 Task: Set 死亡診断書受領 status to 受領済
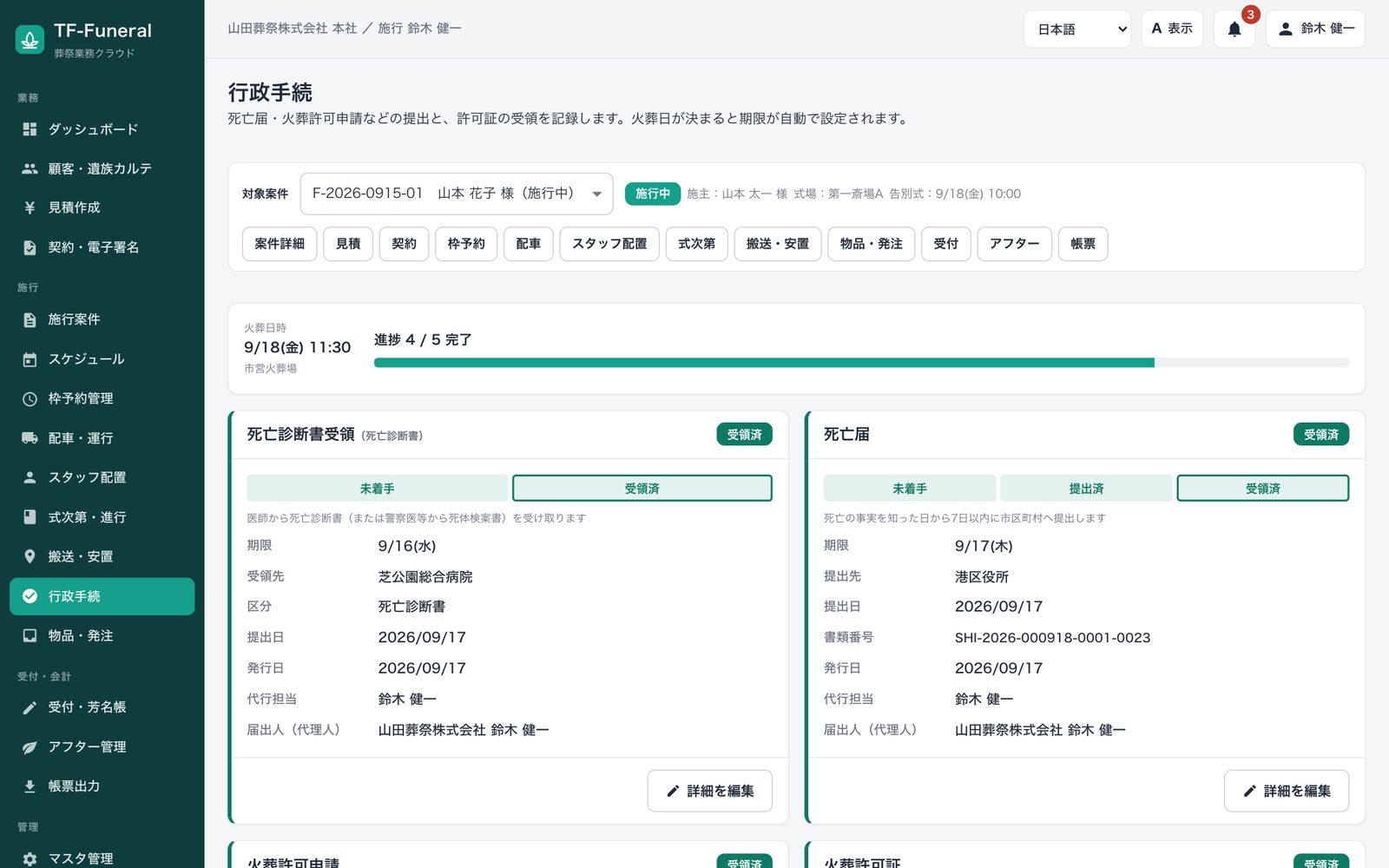(x=642, y=489)
